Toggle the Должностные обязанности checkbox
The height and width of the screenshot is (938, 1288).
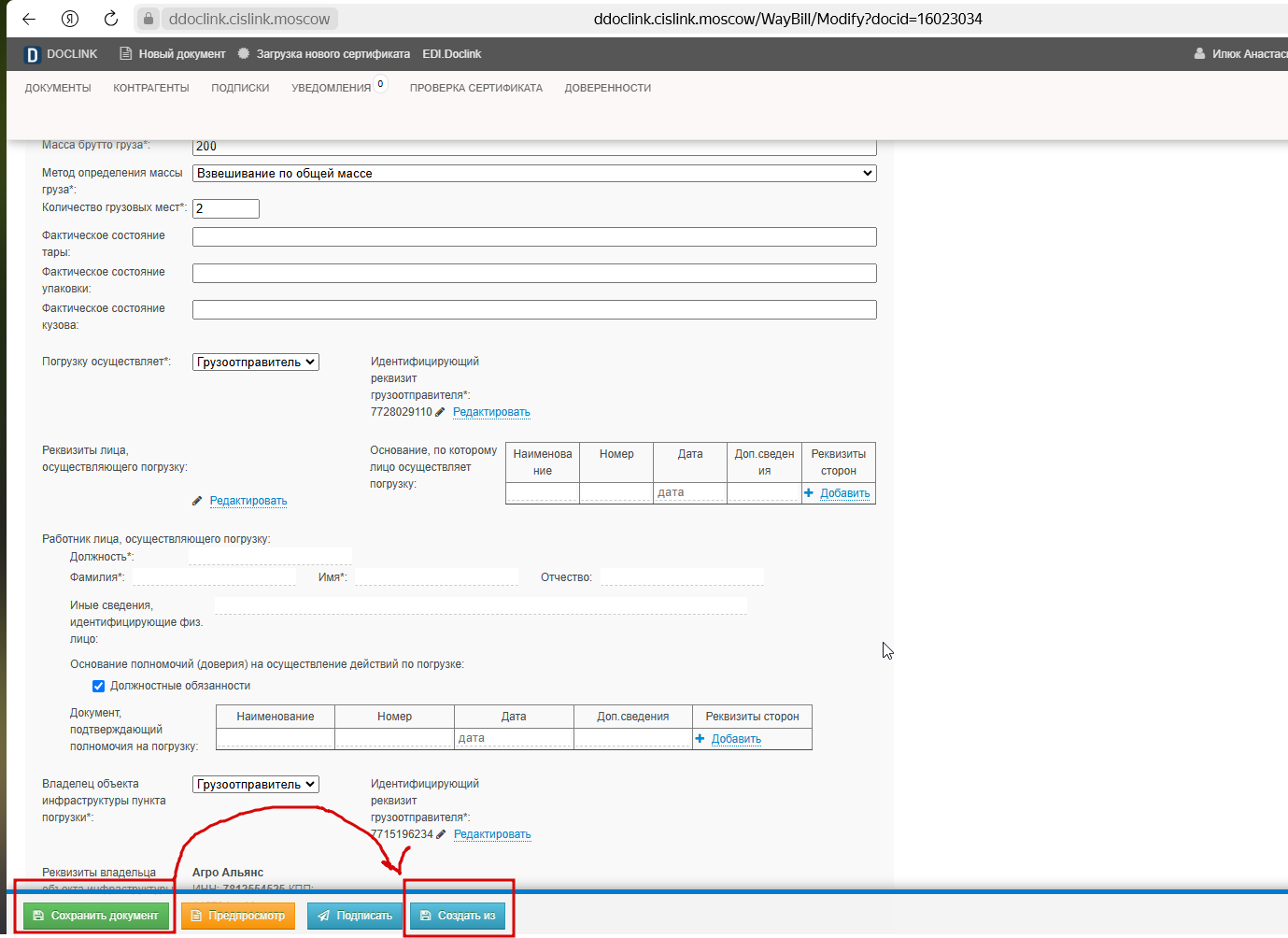point(98,686)
